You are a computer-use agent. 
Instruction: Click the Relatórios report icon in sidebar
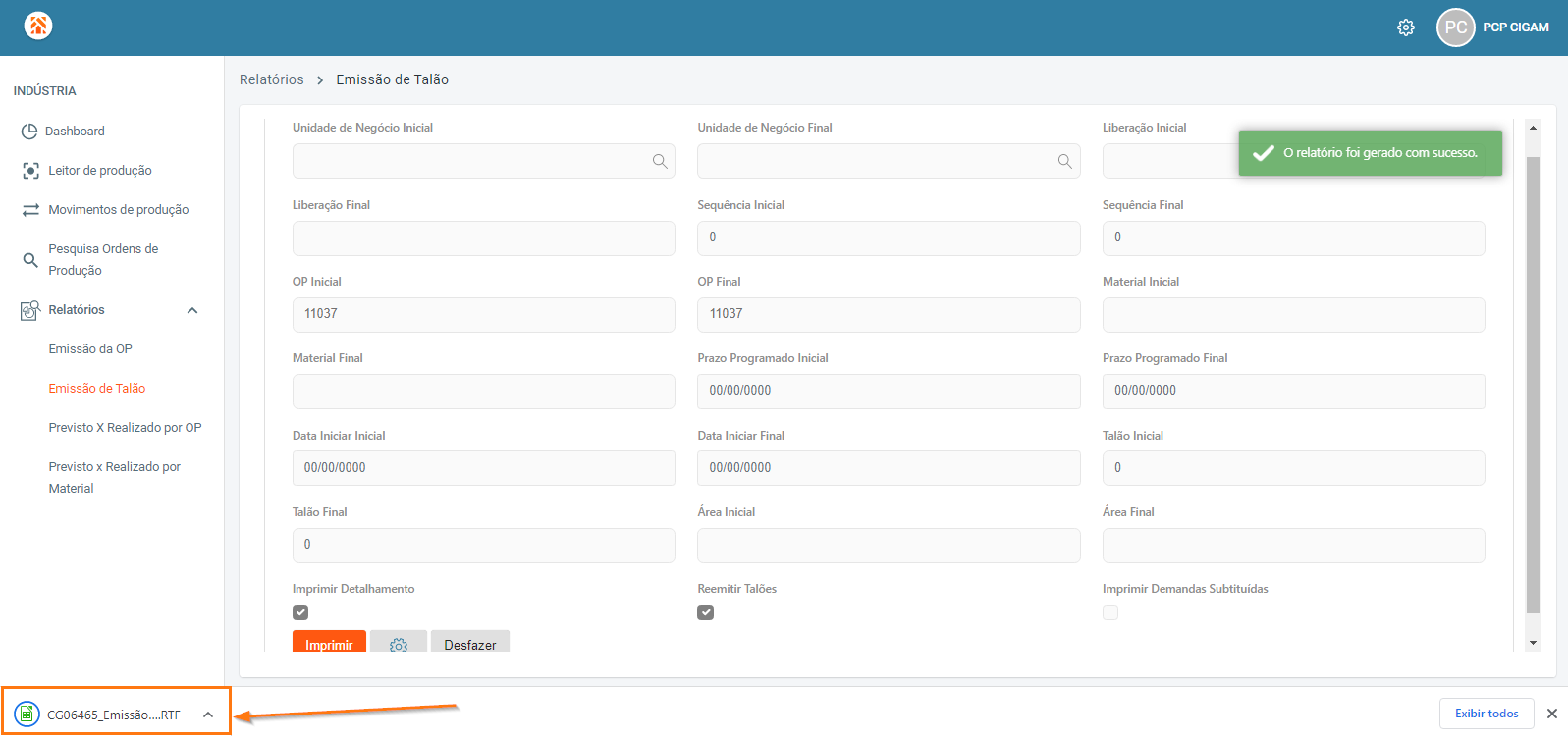pyautogui.click(x=30, y=310)
